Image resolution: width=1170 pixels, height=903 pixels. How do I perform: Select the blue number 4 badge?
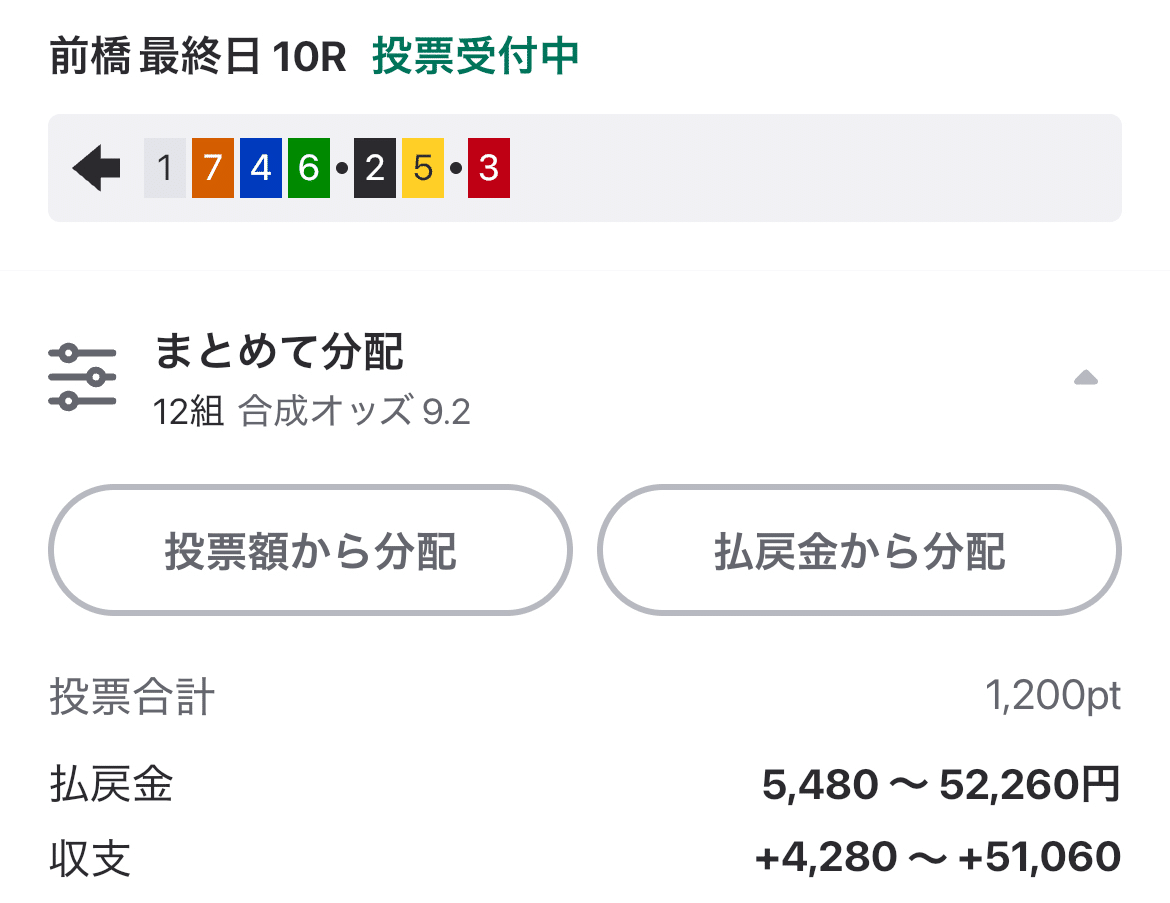point(260,168)
